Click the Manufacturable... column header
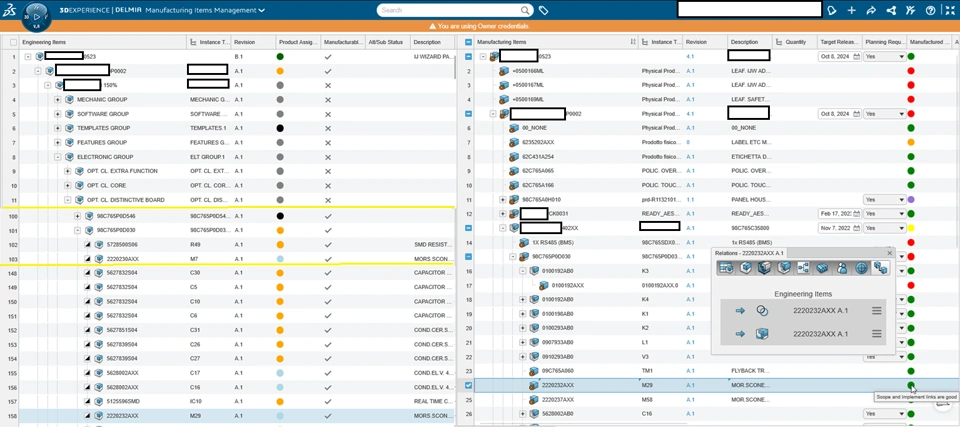Screen dimensions: 960x427 click(x=343, y=42)
